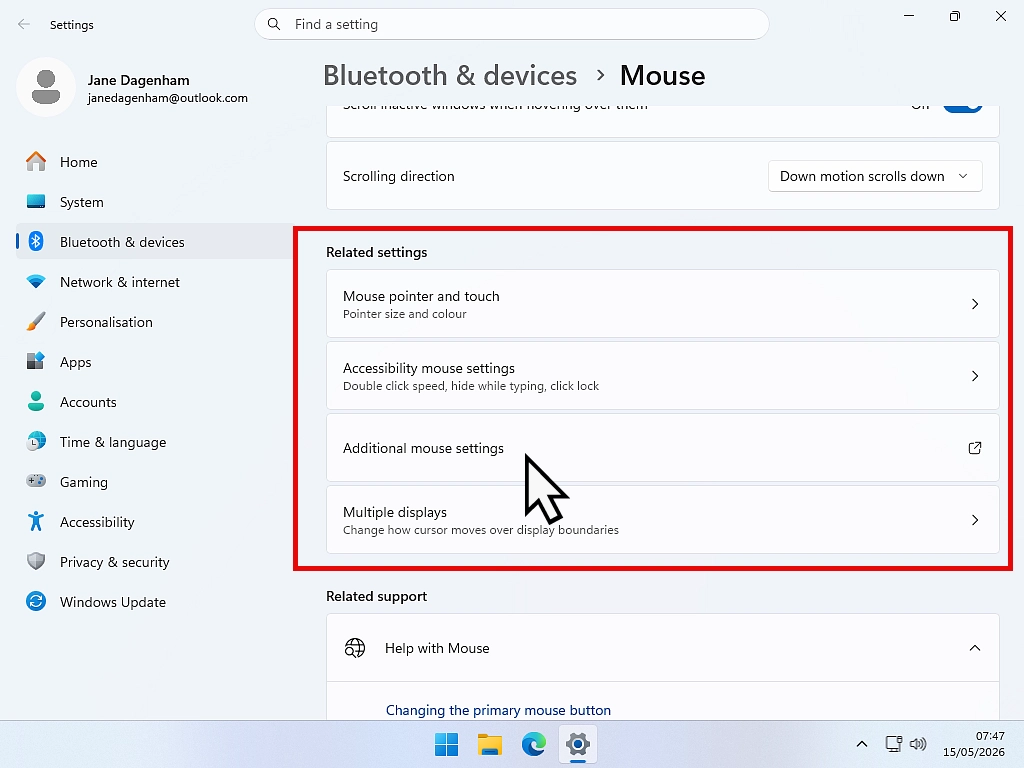The image size is (1024, 768).
Task: Open Personalisation settings
Action: [x=154, y=322]
